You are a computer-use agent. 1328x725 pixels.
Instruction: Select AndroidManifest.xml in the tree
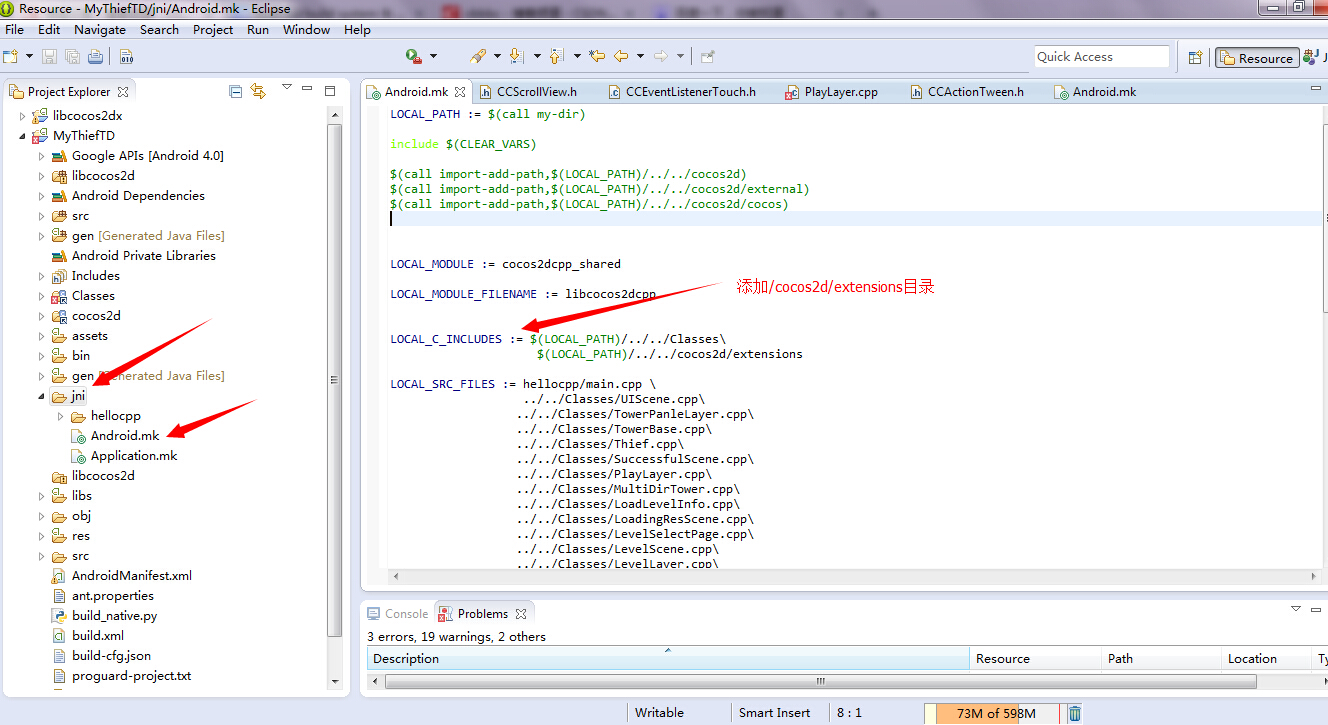(x=131, y=575)
